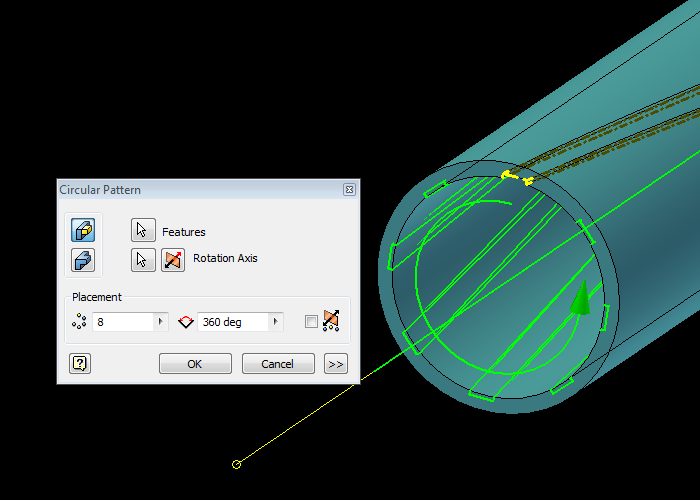
Task: Click the yellow axis endpoint circle
Action: [x=237, y=465]
